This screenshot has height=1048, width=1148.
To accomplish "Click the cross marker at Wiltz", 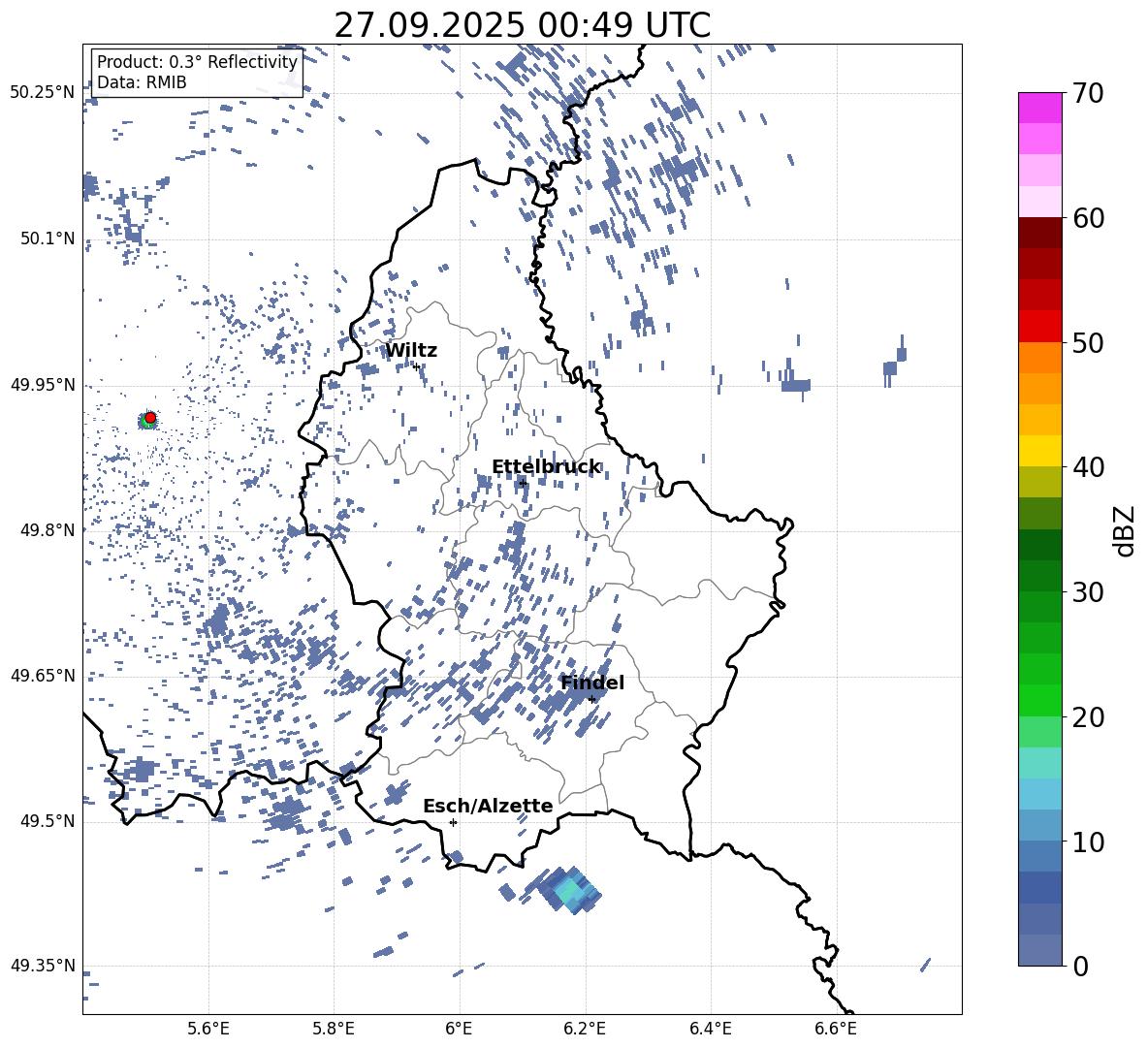I will click(416, 366).
